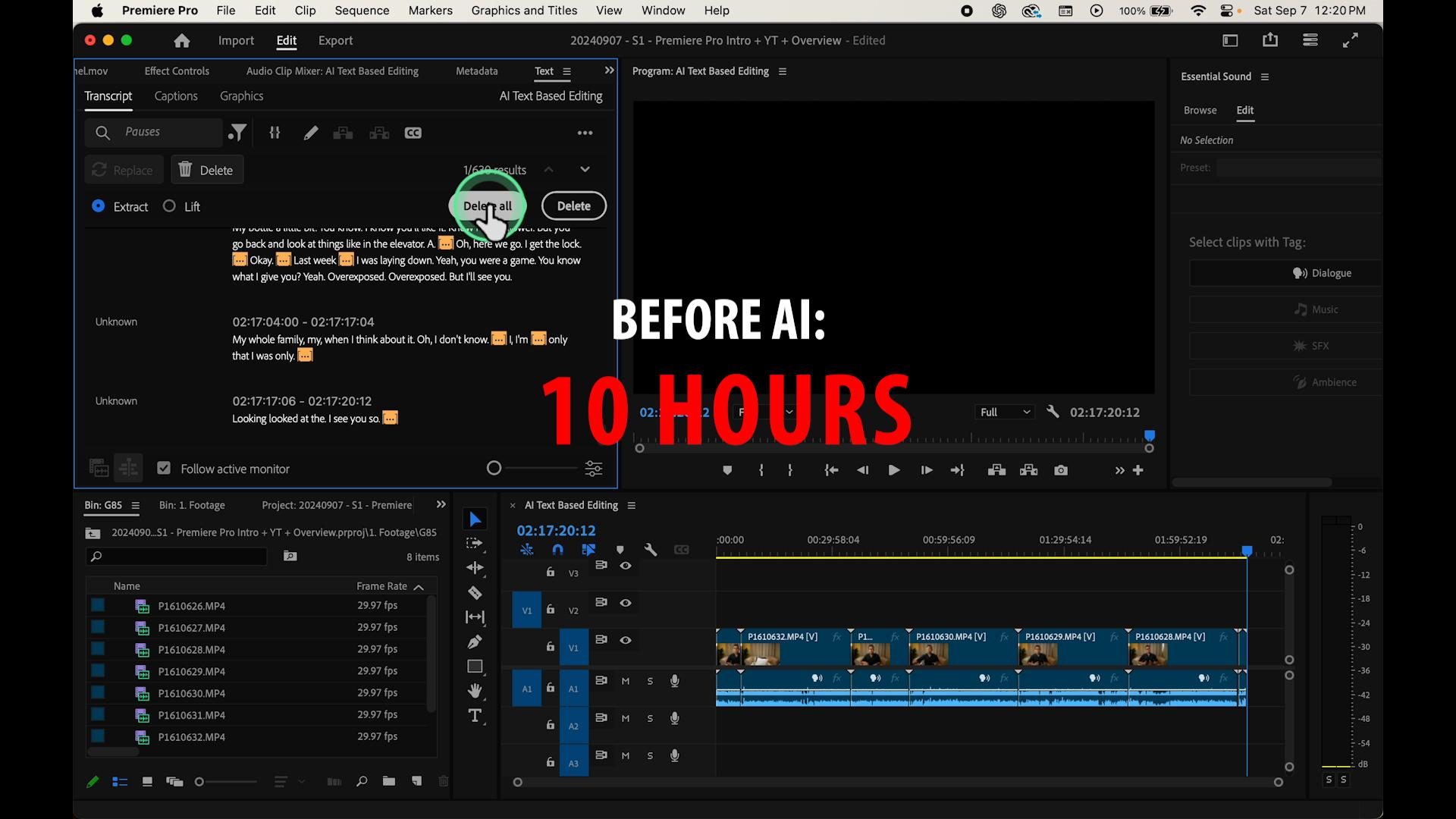
Task: Click Mark Out brace icon
Action: pyautogui.click(x=790, y=470)
